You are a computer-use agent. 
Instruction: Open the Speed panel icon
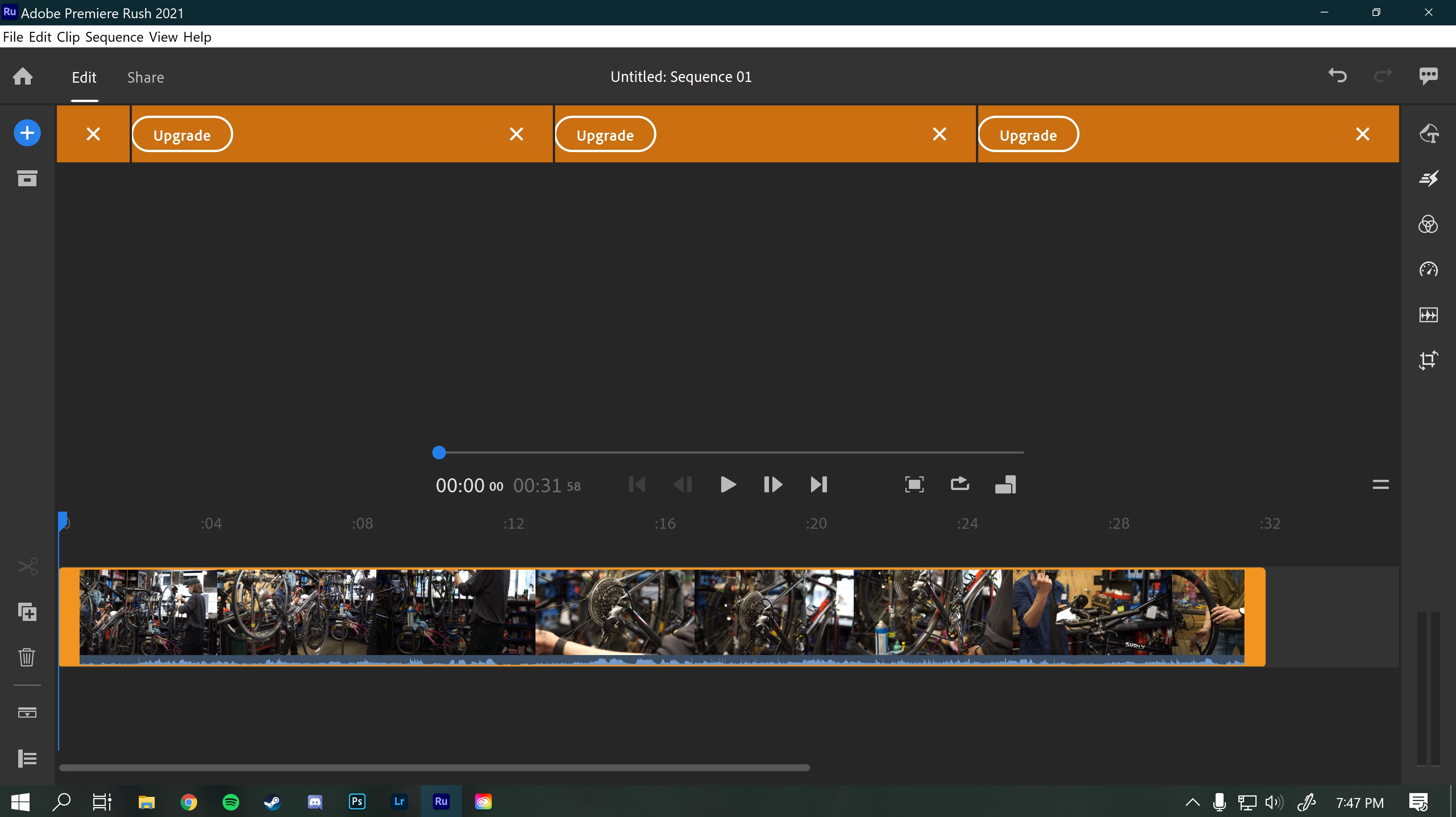tap(1428, 269)
